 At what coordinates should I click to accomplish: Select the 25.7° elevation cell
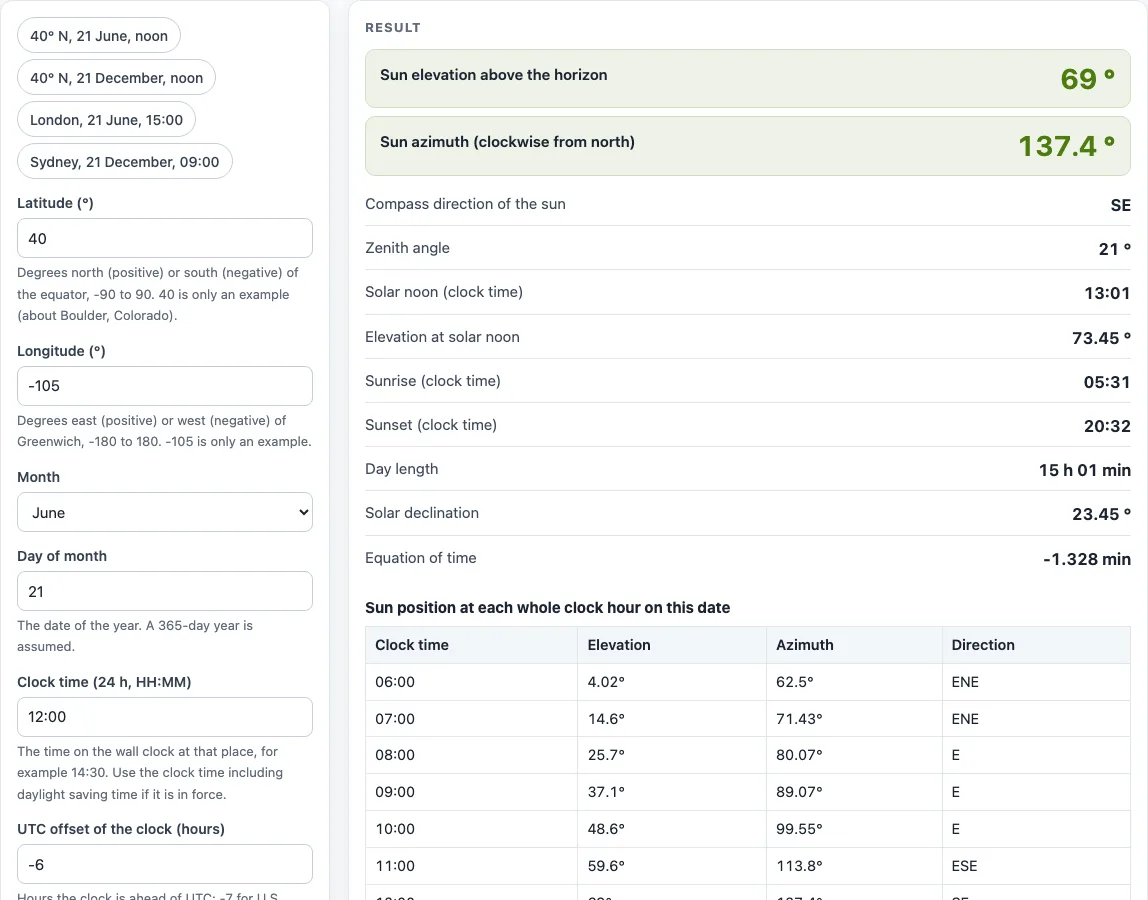coord(672,755)
